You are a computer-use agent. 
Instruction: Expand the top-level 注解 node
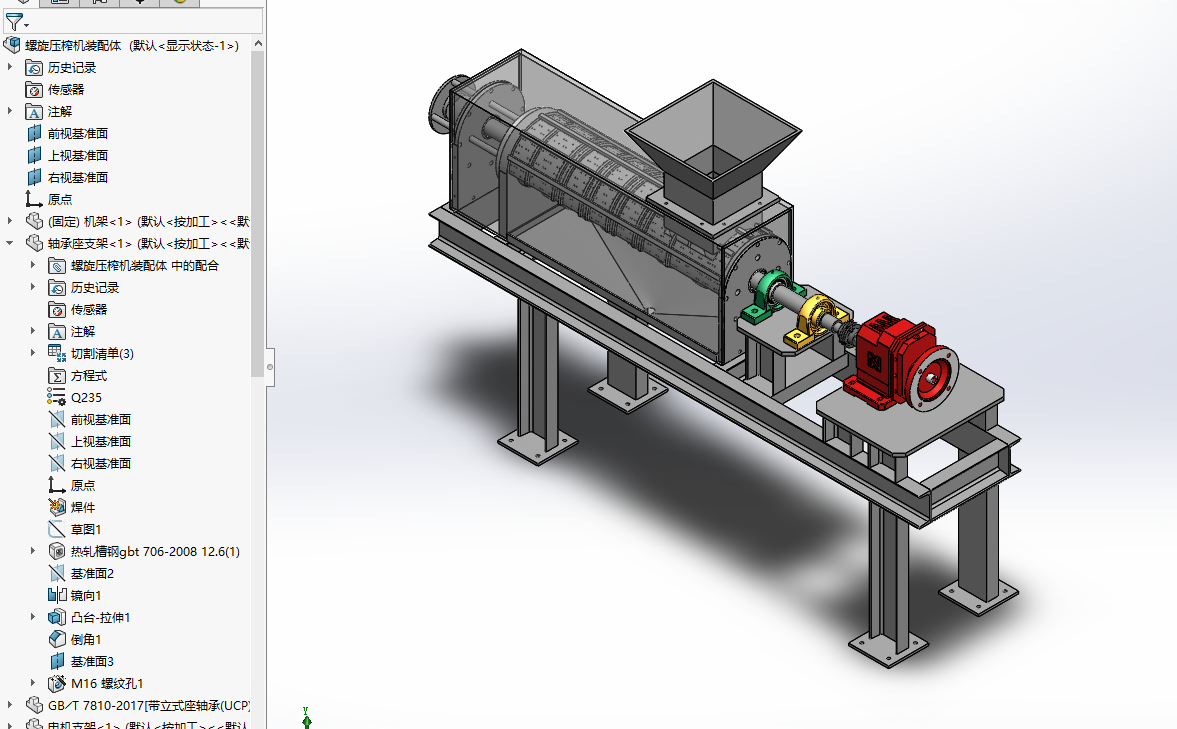coord(10,111)
